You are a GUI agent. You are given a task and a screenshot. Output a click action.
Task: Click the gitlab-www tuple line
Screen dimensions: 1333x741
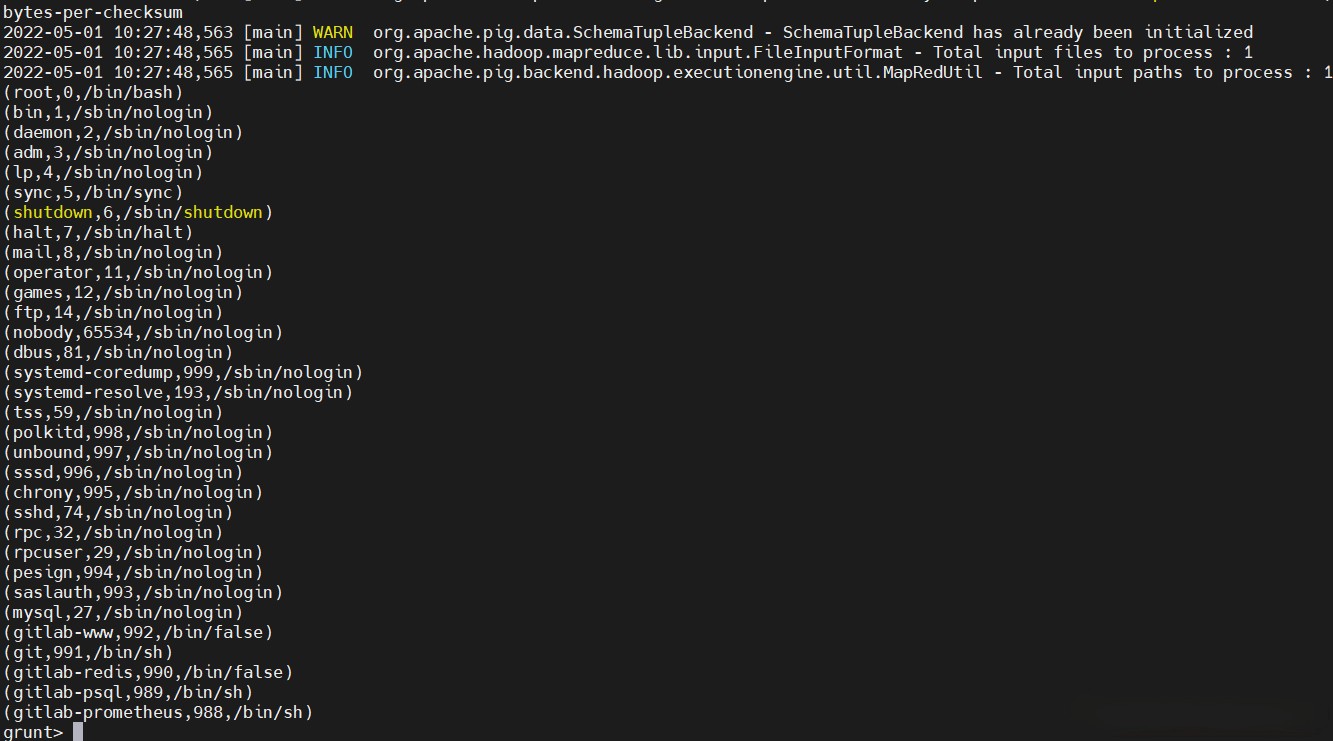click(x=138, y=632)
